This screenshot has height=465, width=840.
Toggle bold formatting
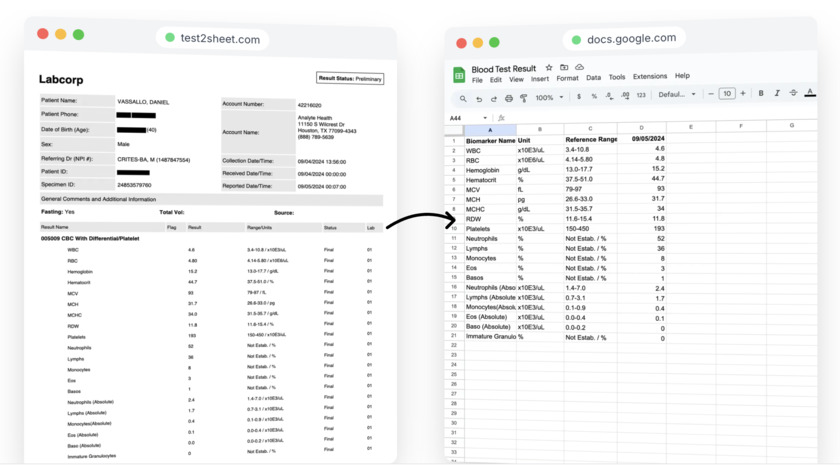click(761, 93)
